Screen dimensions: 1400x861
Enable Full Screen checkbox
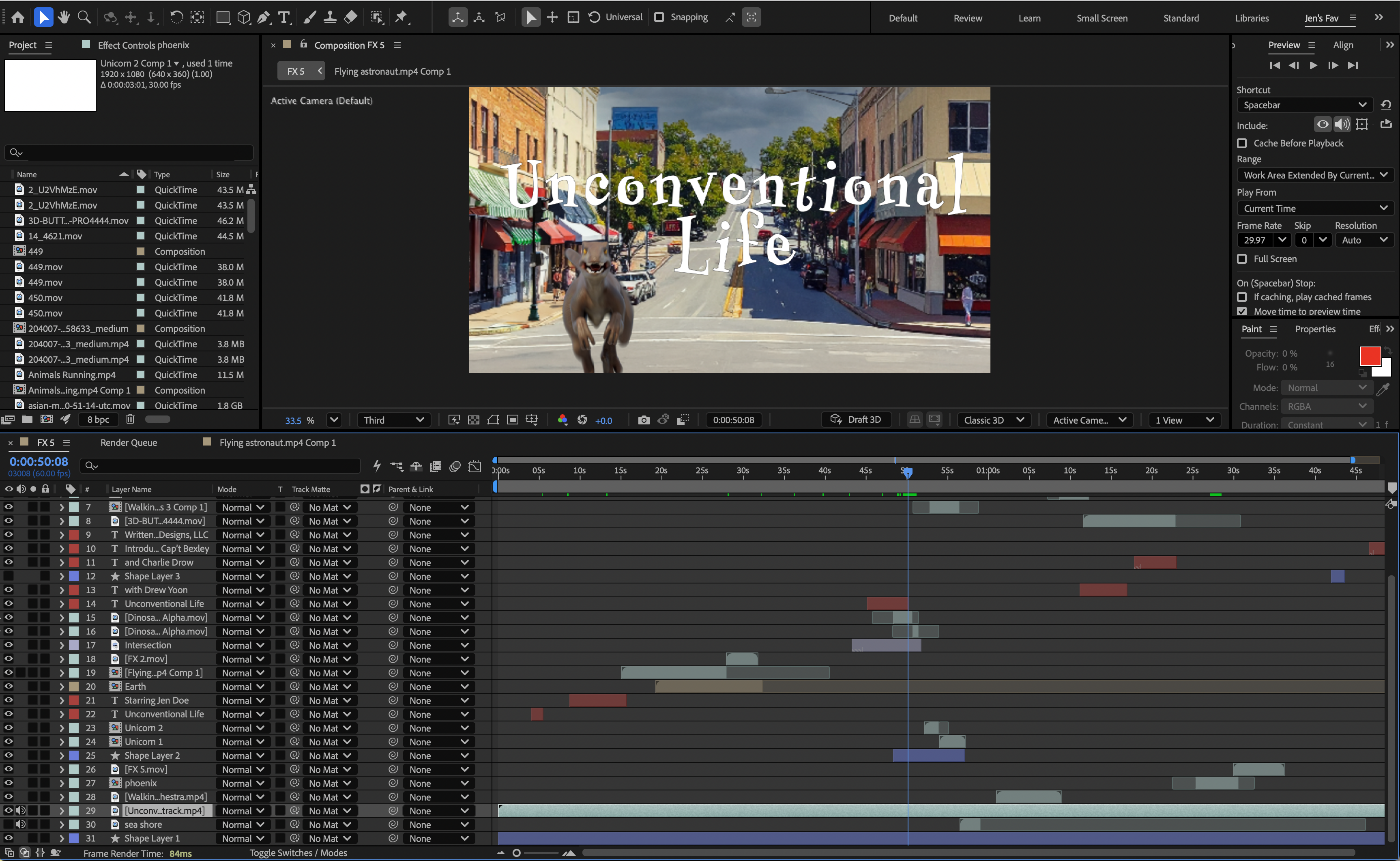[x=1242, y=259]
